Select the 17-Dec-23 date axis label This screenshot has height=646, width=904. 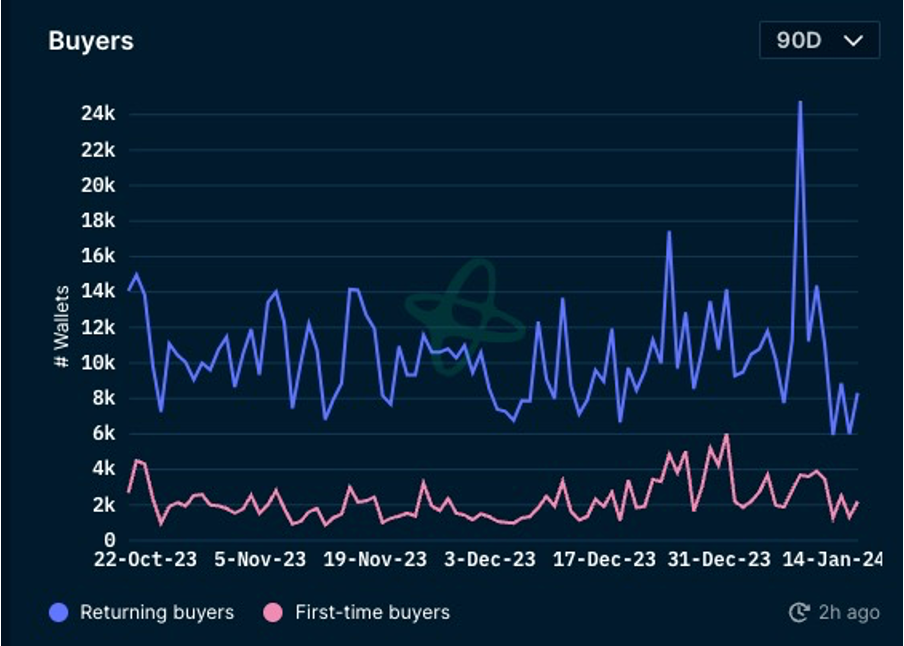click(x=604, y=559)
